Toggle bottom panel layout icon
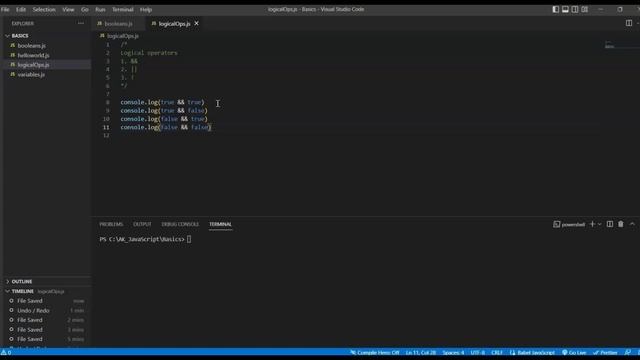Viewport: 640px width, 360px height. pyautogui.click(x=565, y=9)
